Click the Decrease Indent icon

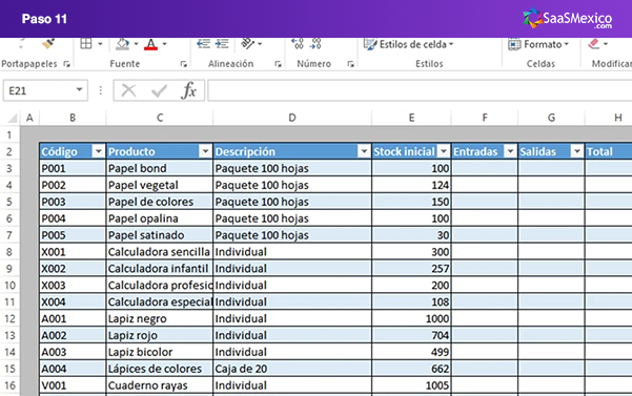(204, 43)
